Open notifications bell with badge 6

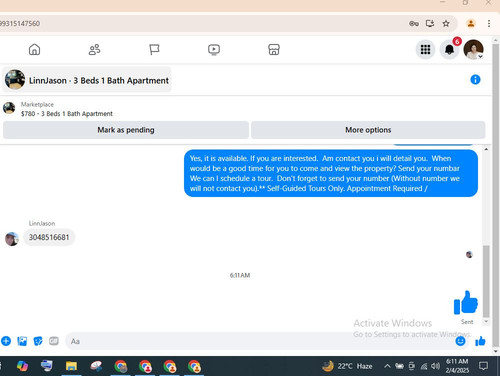point(450,50)
